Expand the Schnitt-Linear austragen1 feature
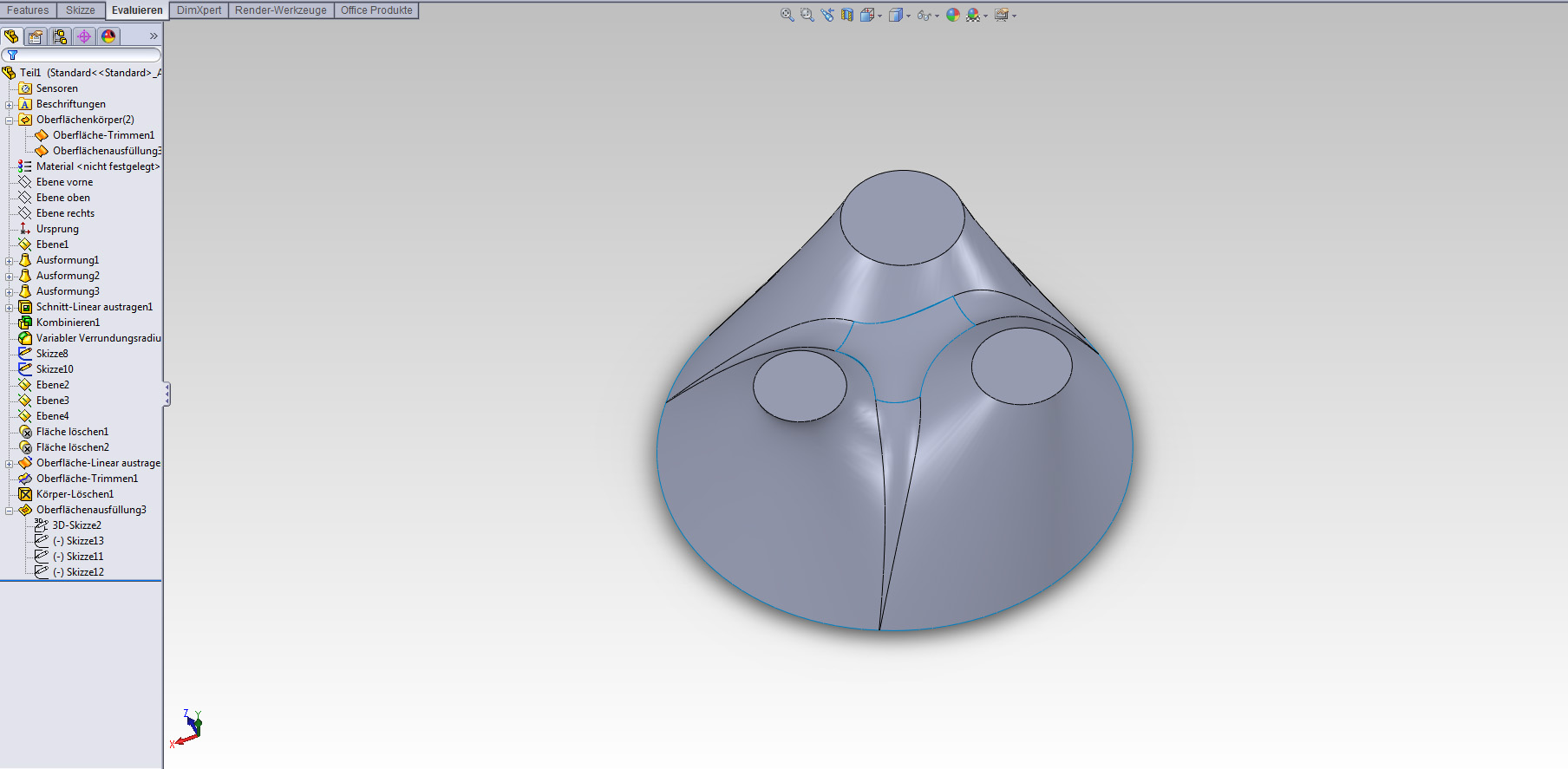This screenshot has width=1568, height=769. click(x=9, y=308)
